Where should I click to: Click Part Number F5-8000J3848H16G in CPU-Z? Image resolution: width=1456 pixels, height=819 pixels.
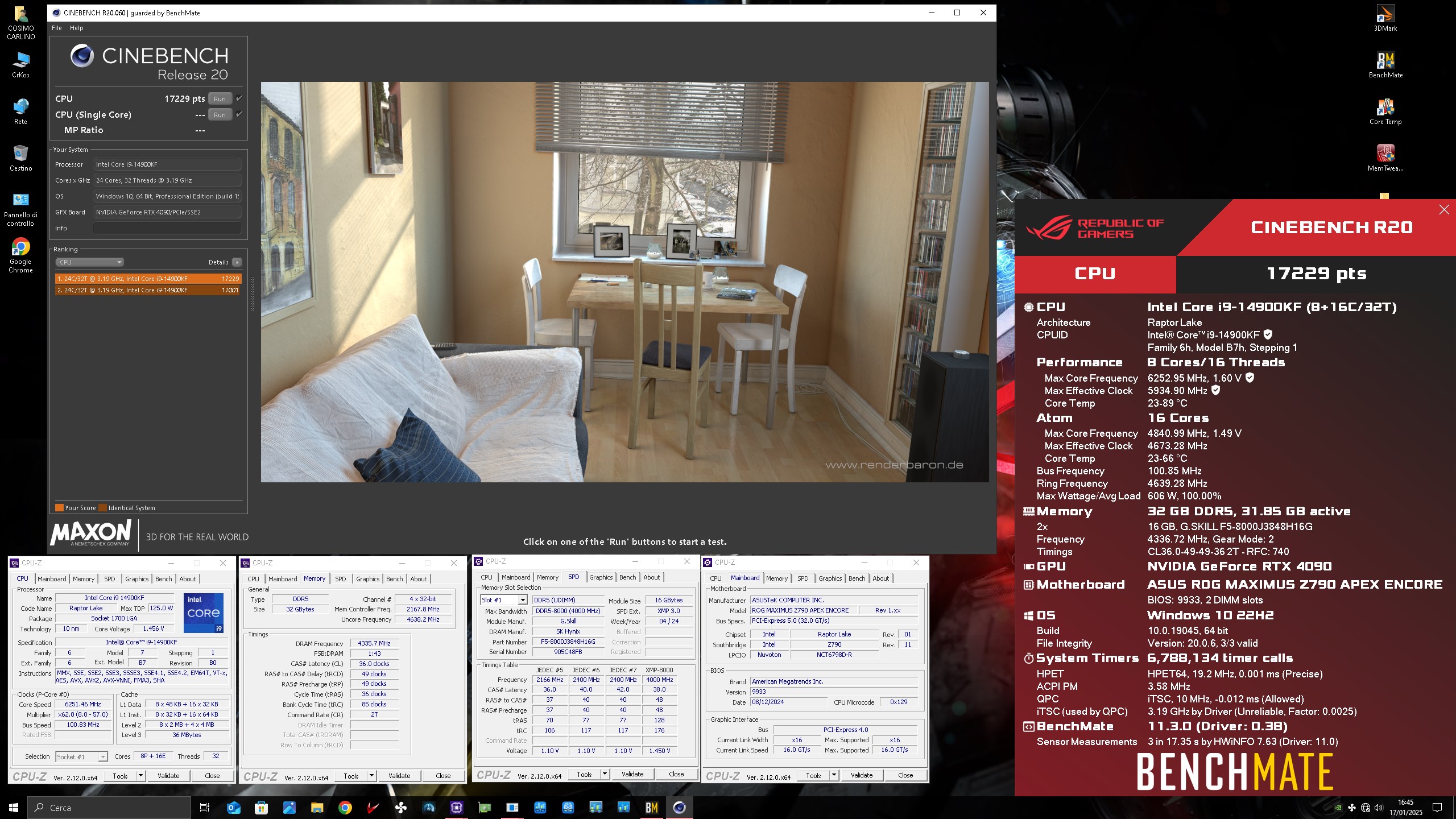[x=568, y=642]
